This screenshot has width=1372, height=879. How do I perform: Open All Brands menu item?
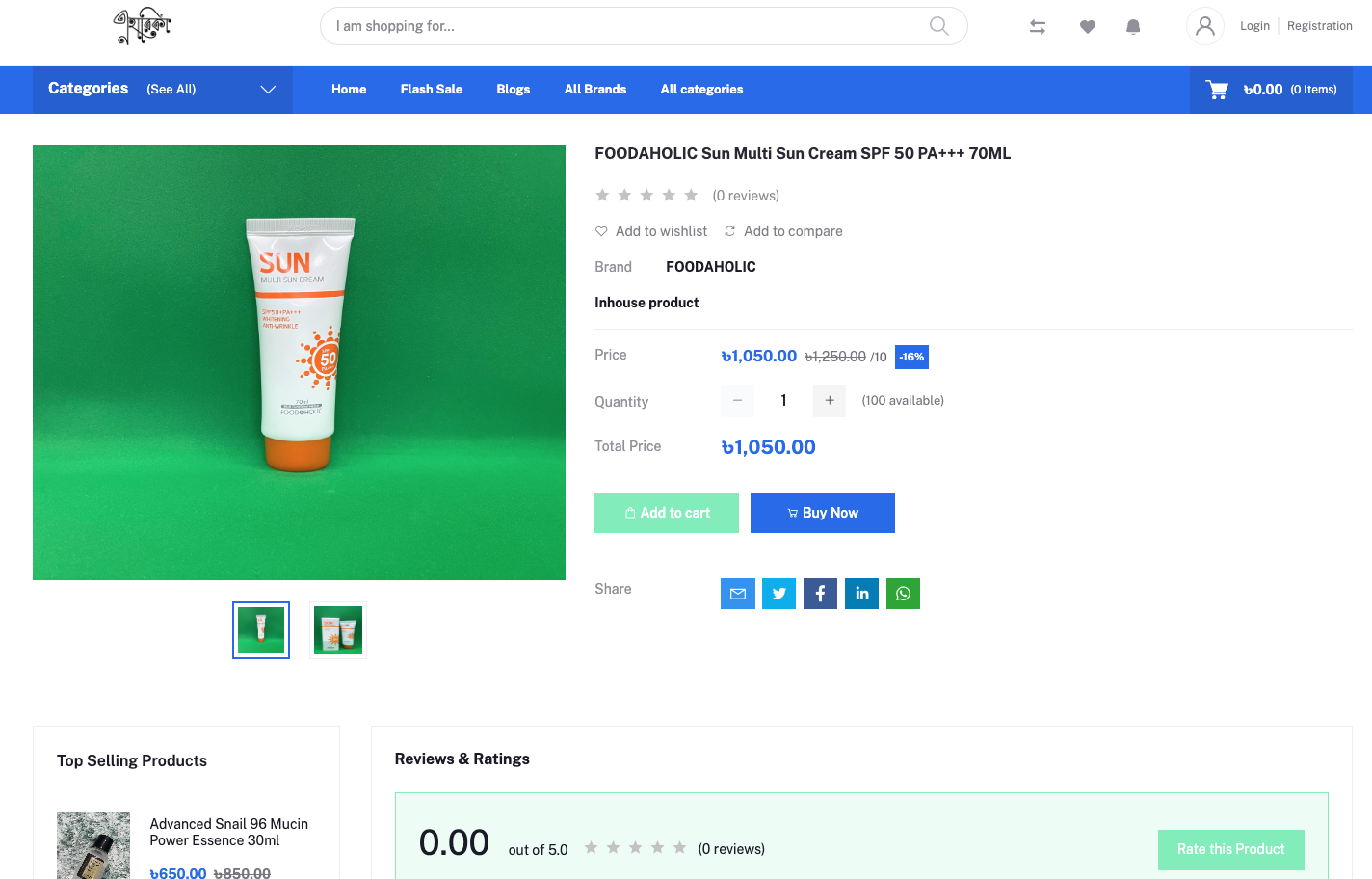594,90
